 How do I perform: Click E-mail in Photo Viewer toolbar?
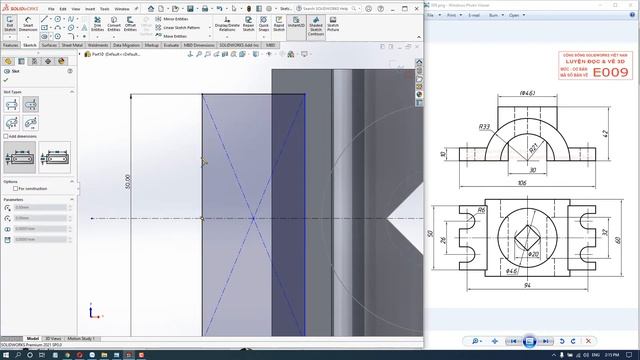pyautogui.click(x=474, y=15)
